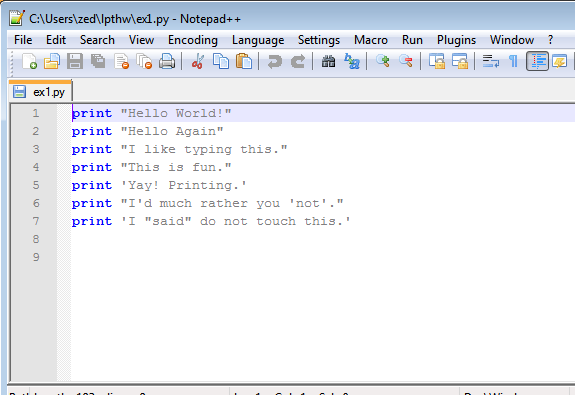This screenshot has width=575, height=395.
Task: Click the user-defined language icon
Action: click(560, 61)
